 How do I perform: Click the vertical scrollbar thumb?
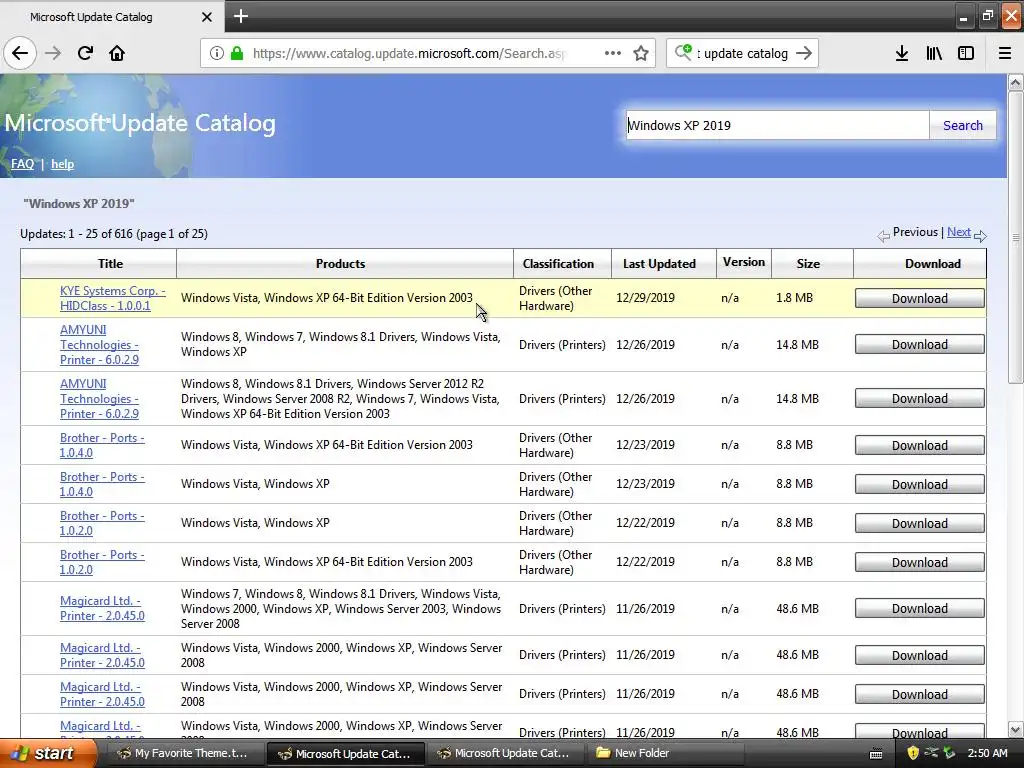click(x=1016, y=237)
